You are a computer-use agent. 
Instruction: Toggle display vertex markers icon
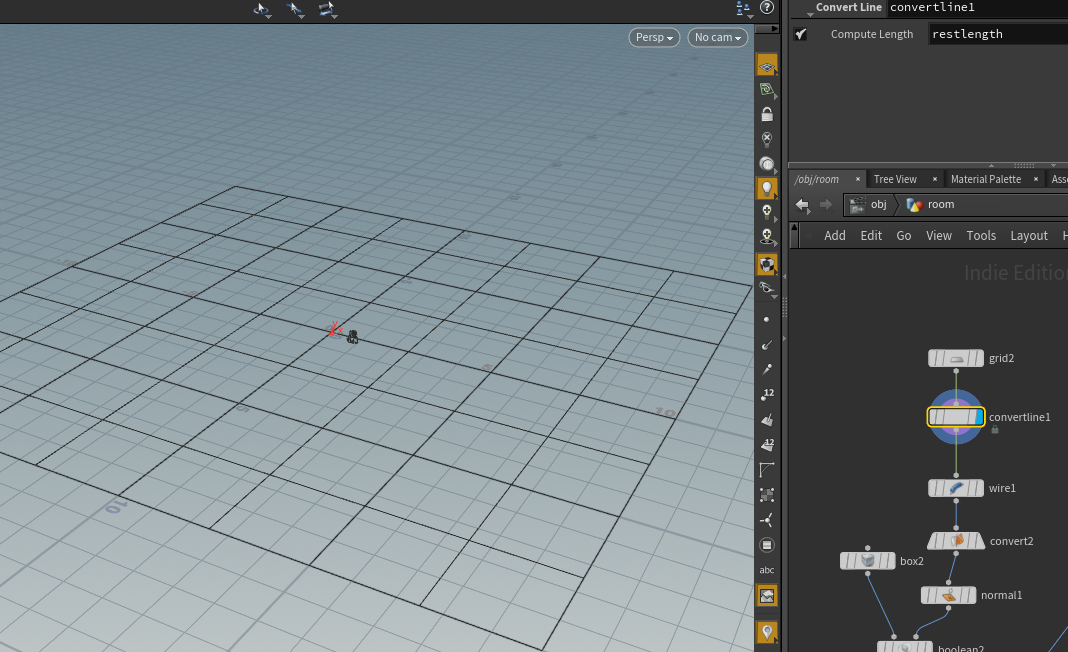coord(767,495)
